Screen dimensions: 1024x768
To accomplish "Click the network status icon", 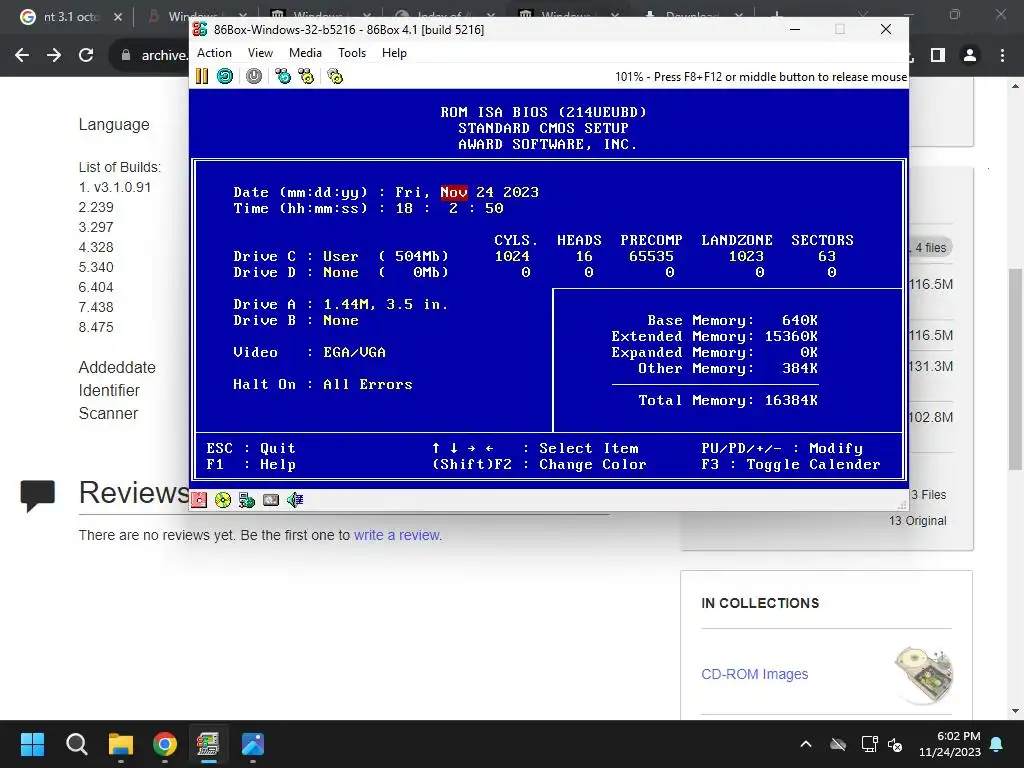I will (247, 500).
